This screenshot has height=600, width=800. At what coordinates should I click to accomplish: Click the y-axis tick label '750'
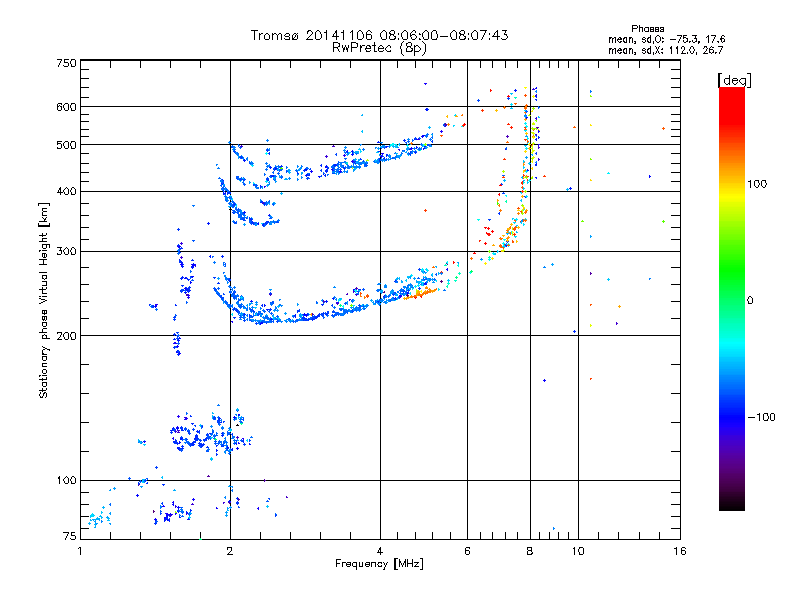point(66,63)
